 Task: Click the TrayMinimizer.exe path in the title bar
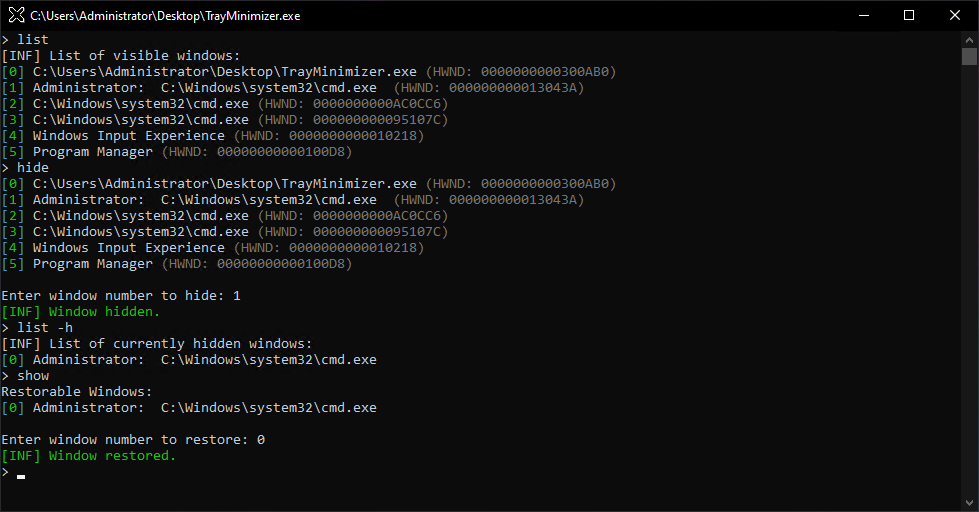pyautogui.click(x=165, y=16)
